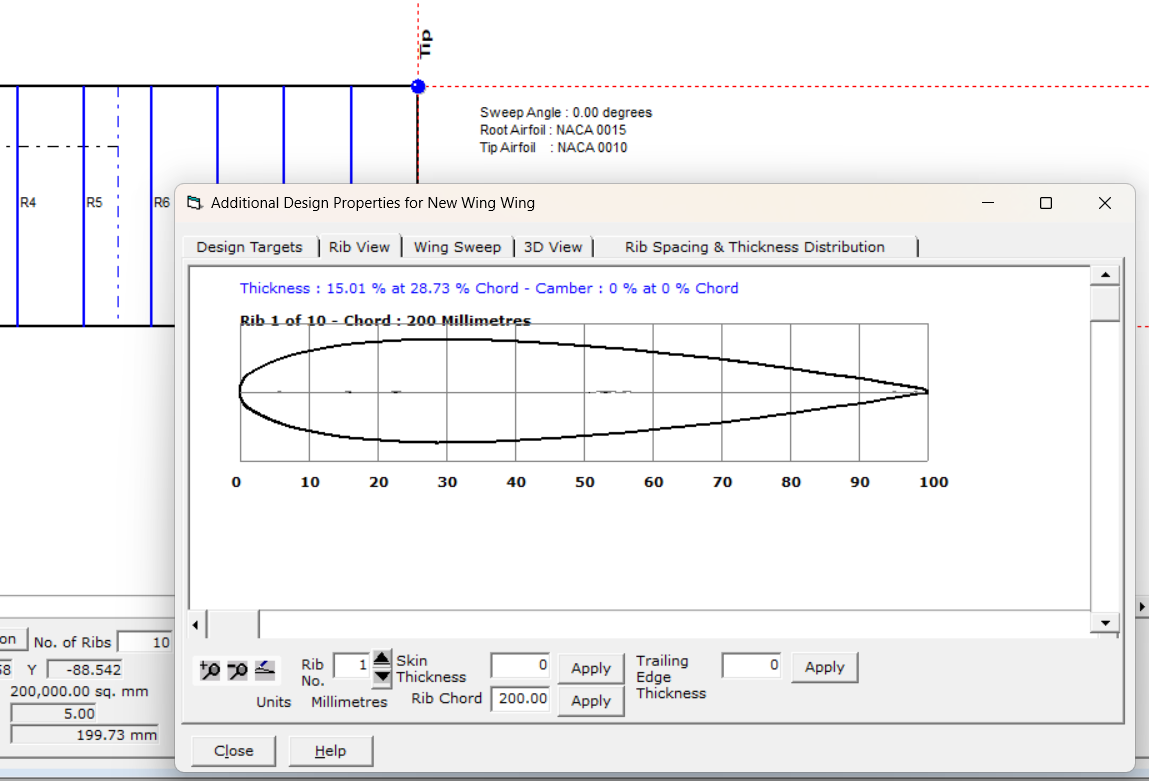Open the Design Targets tab

[x=249, y=247]
